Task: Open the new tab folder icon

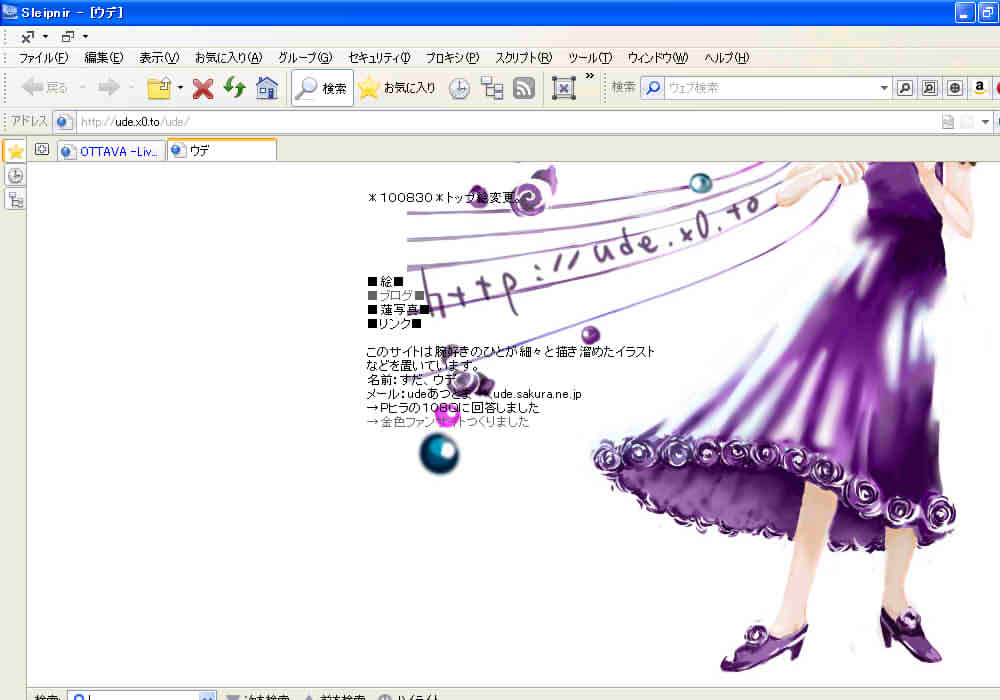Action: pyautogui.click(x=159, y=88)
